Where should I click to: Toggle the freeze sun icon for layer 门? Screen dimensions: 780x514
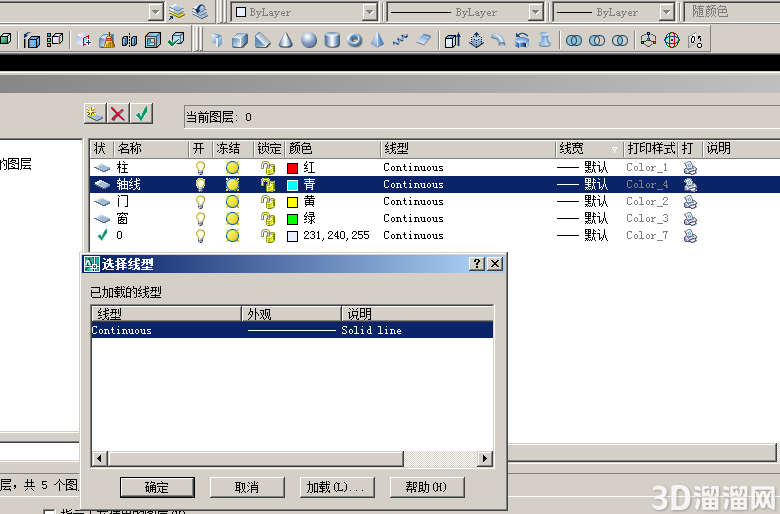coord(232,202)
